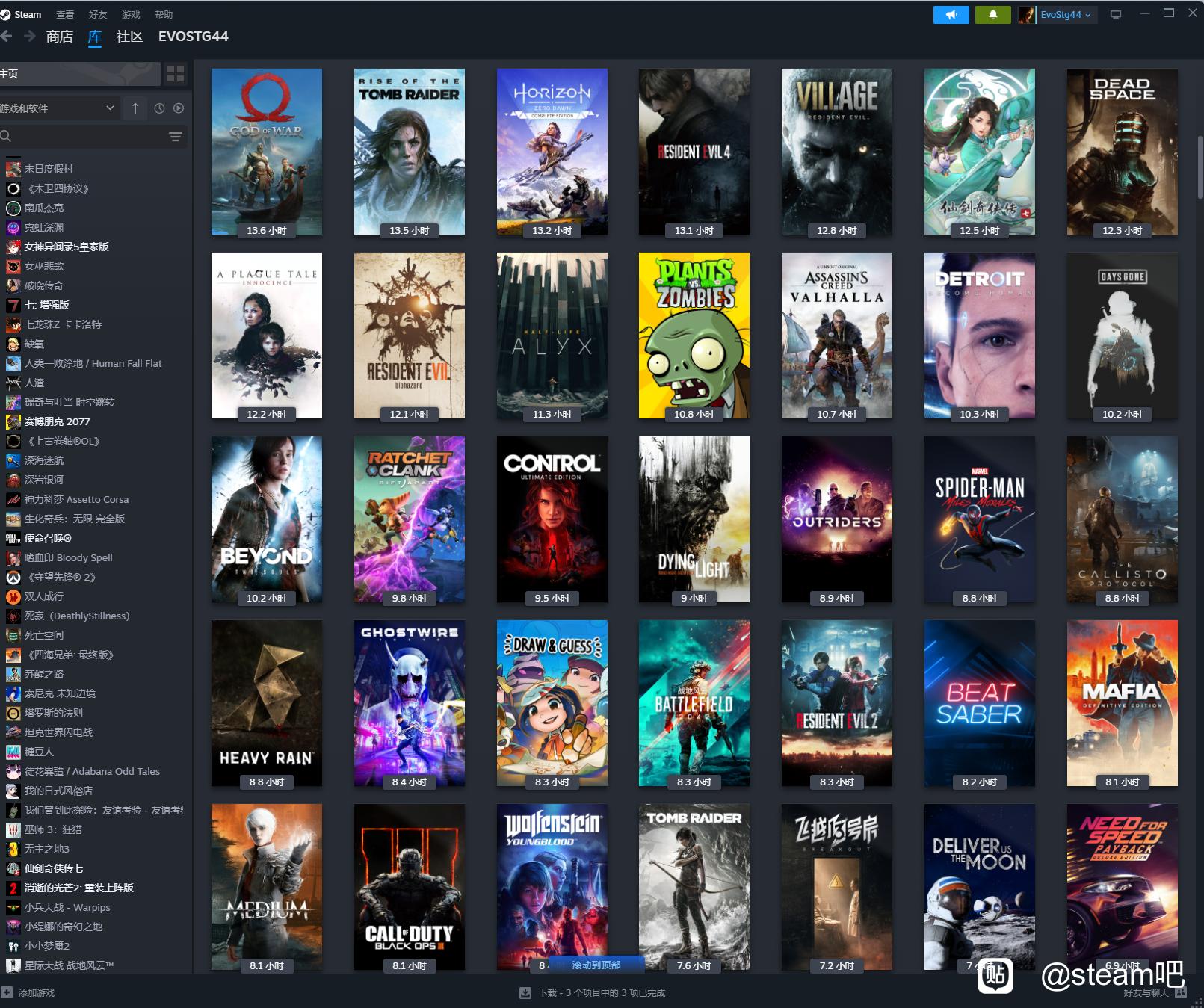The image size is (1204, 1008).
Task: Expand the 游戏和软件 filter dropdown
Action: [x=58, y=108]
